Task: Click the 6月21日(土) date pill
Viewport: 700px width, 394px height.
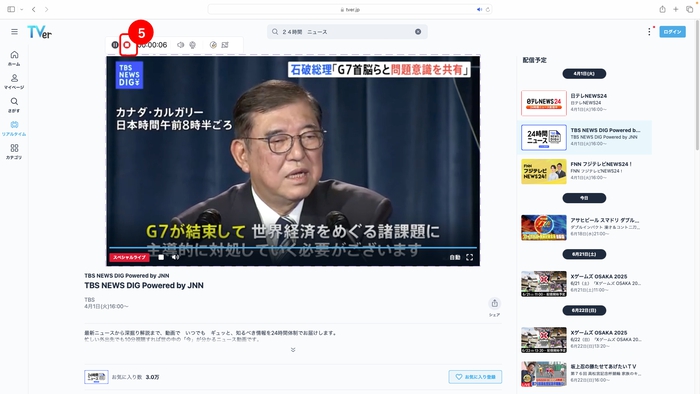Action: click(x=584, y=254)
